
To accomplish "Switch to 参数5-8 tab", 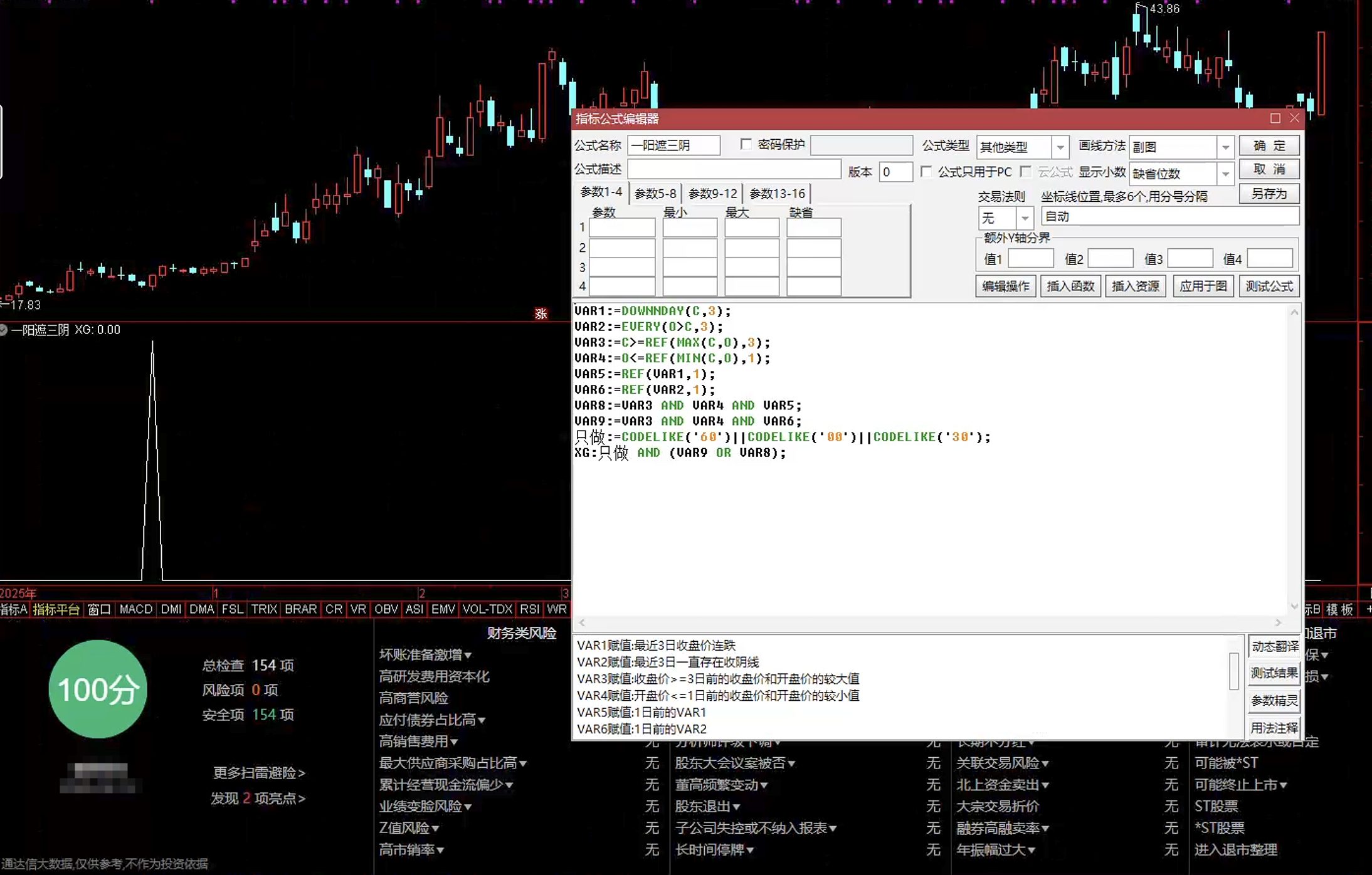I will coord(655,194).
